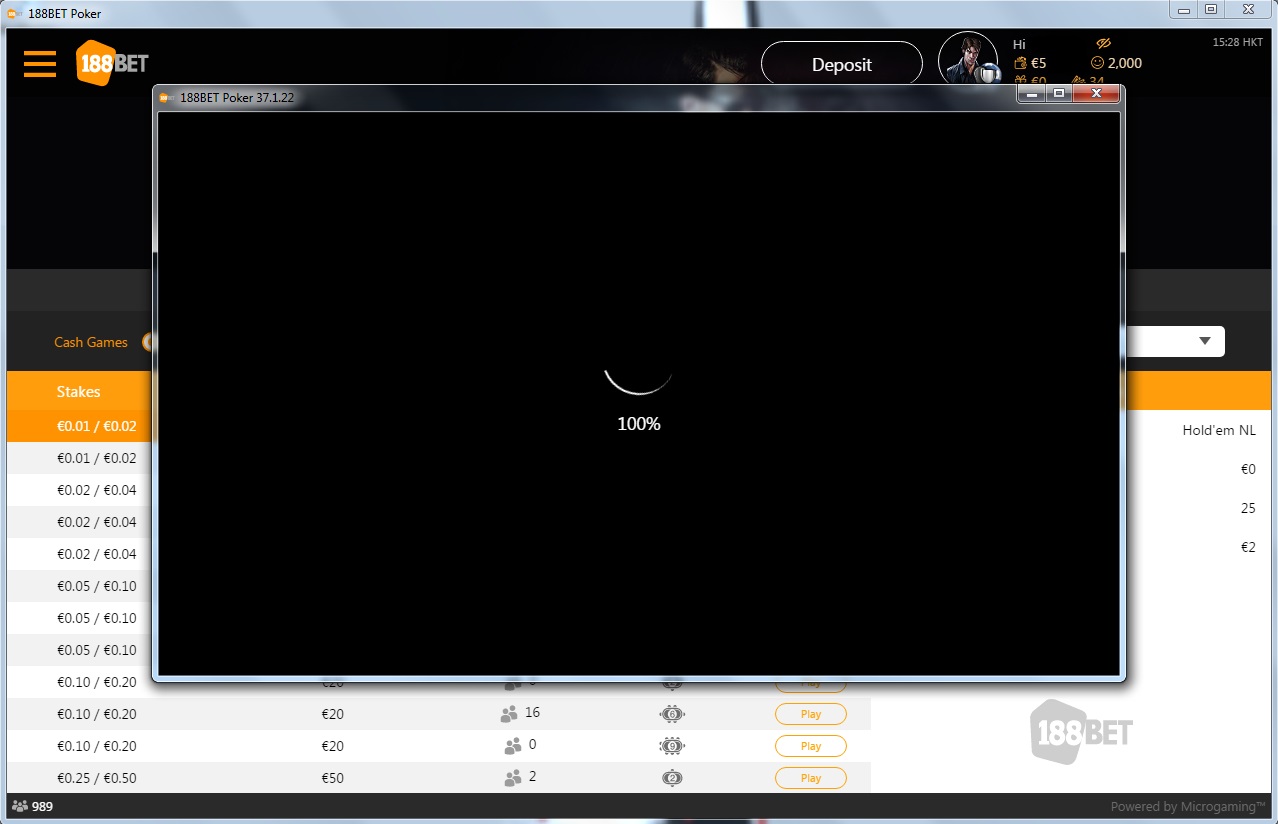
Task: Click the 15:28 HKT clock
Action: coord(1237,42)
